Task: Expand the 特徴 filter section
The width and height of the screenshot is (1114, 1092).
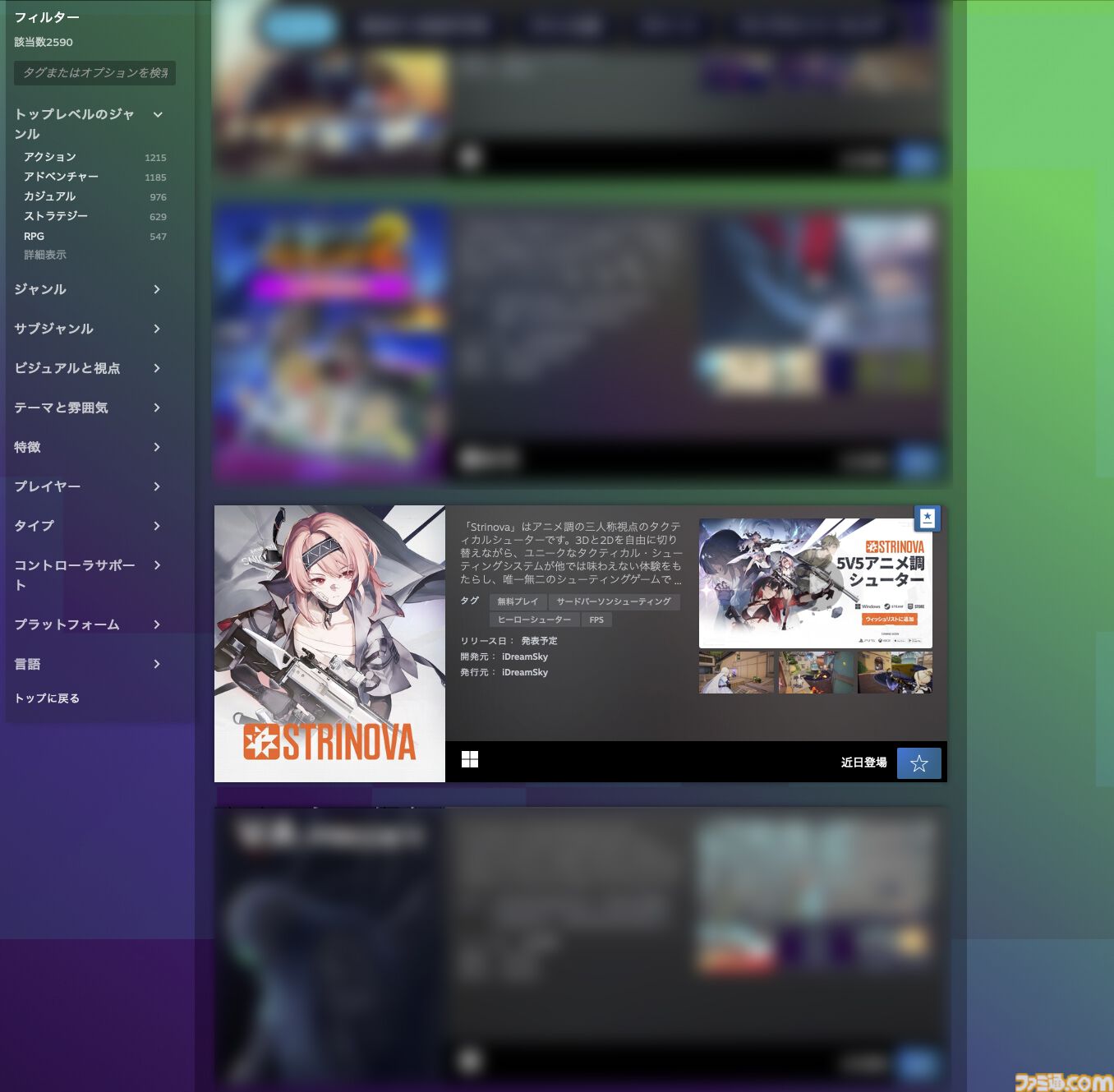Action: coord(88,447)
